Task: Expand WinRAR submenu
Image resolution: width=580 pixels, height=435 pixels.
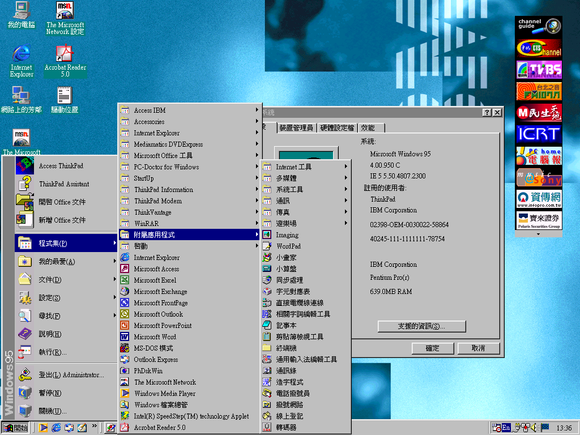Action: [189, 223]
